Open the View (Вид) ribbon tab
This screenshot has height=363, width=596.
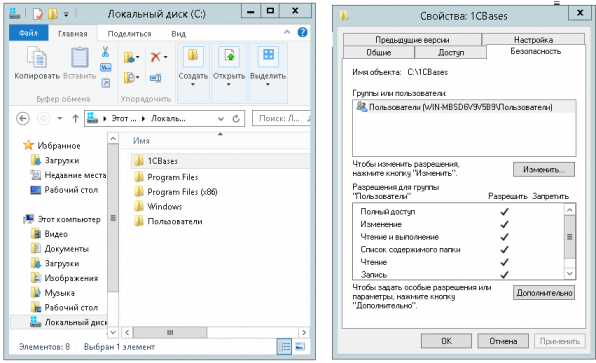coord(178,34)
